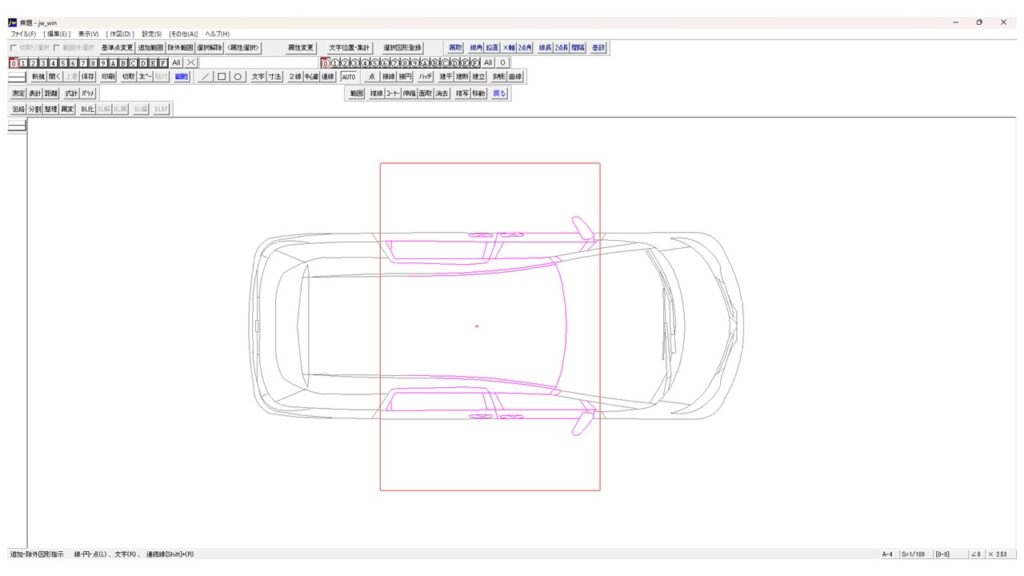Screen dimensions: 1024x576
Task: Click the ×2.53 zoom magnification indicator
Action: (x=1001, y=554)
